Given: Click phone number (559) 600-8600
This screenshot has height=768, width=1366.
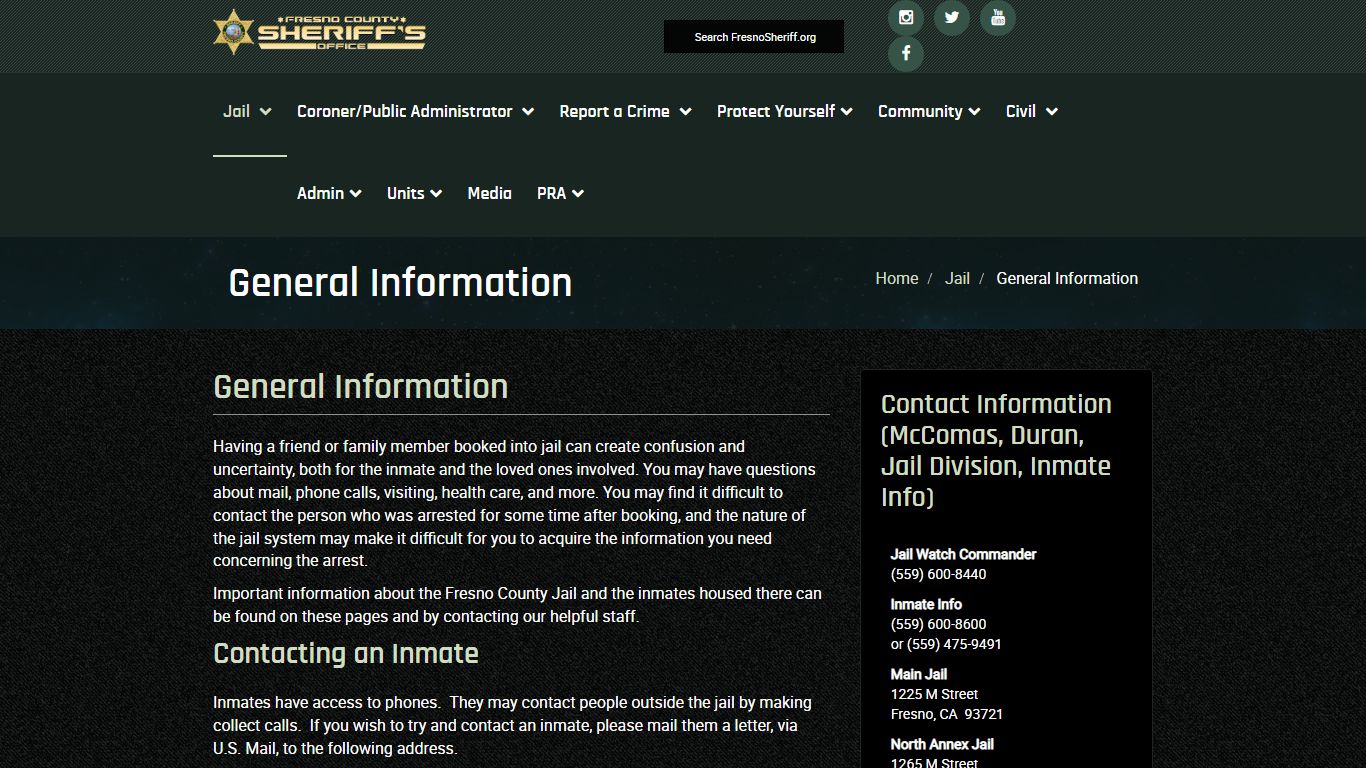Looking at the screenshot, I should coord(938,624).
